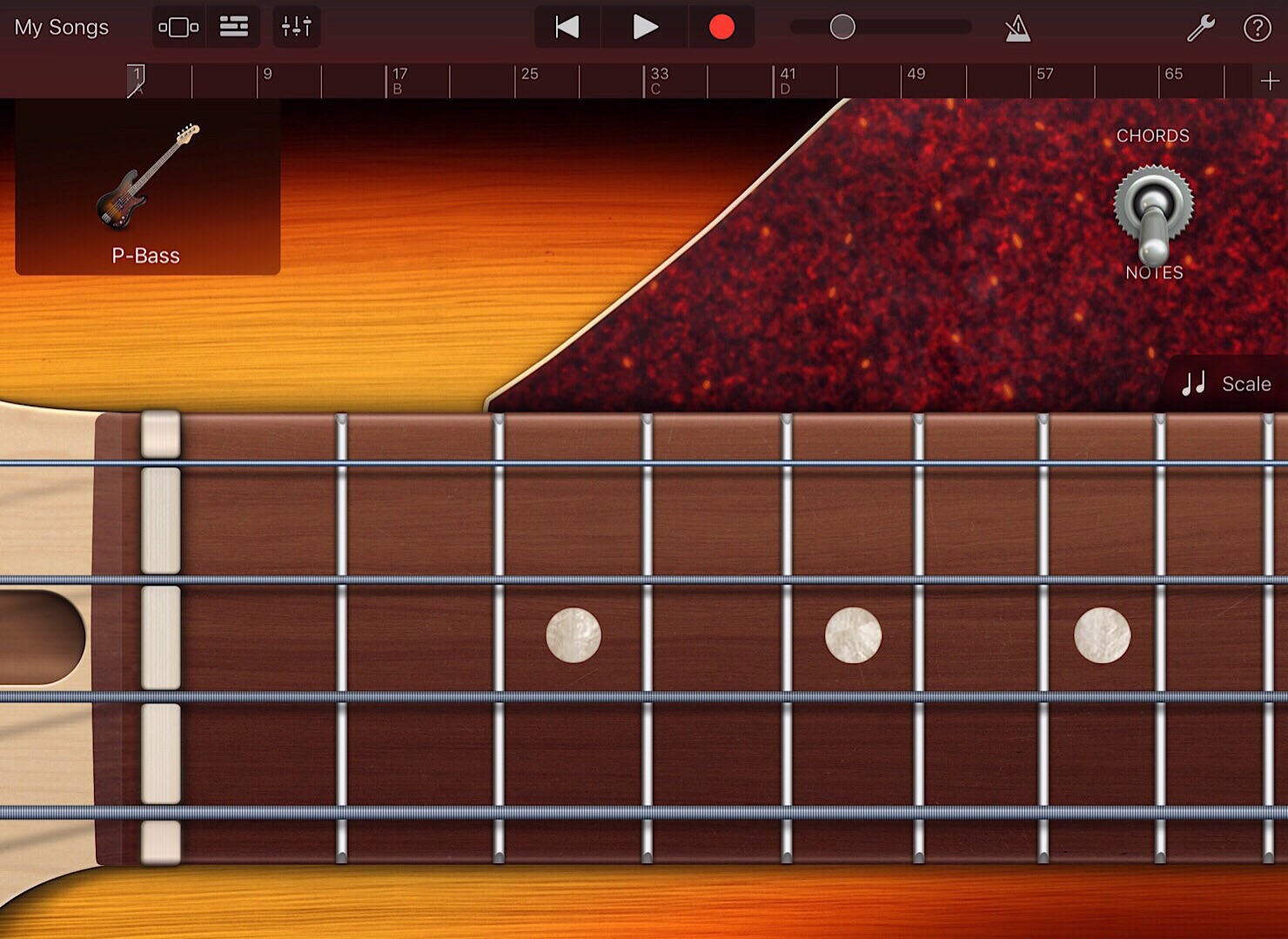1288x939 pixels.
Task: Jump to section B at bar 17
Action: [399, 80]
